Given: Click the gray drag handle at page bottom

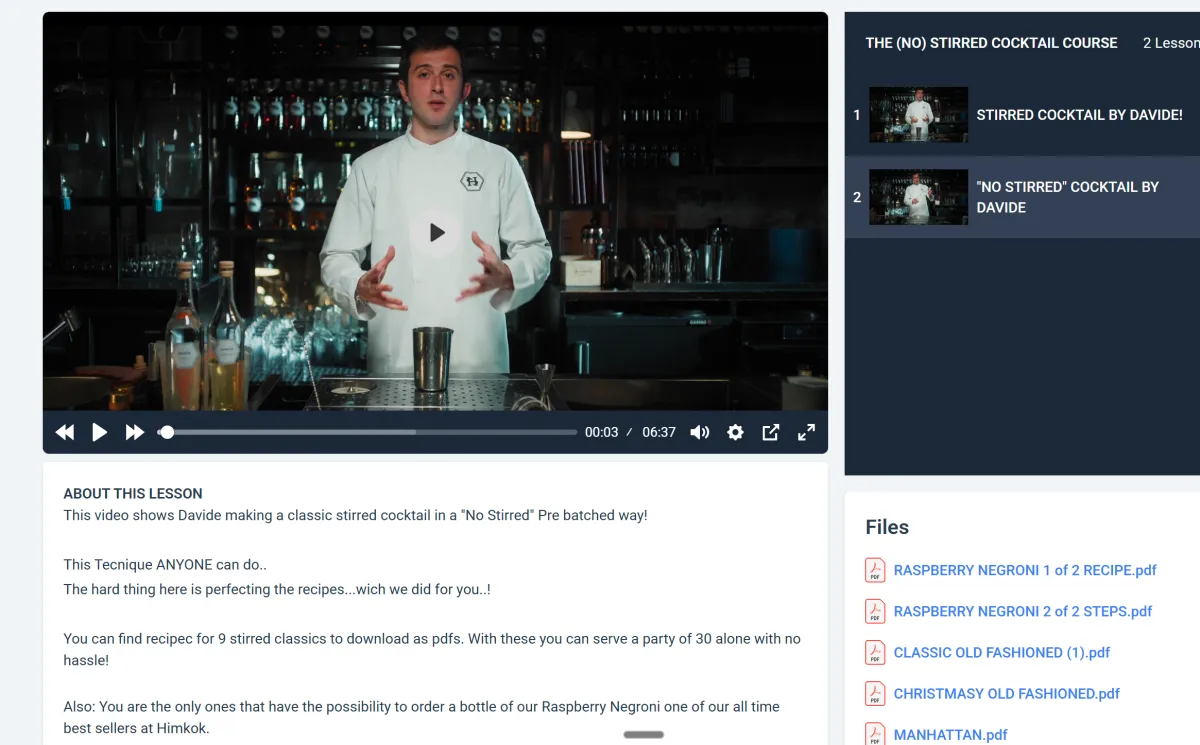Looking at the screenshot, I should tap(644, 734).
